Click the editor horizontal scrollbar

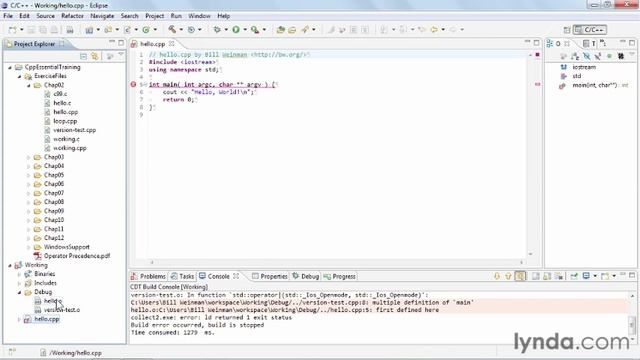(336, 262)
